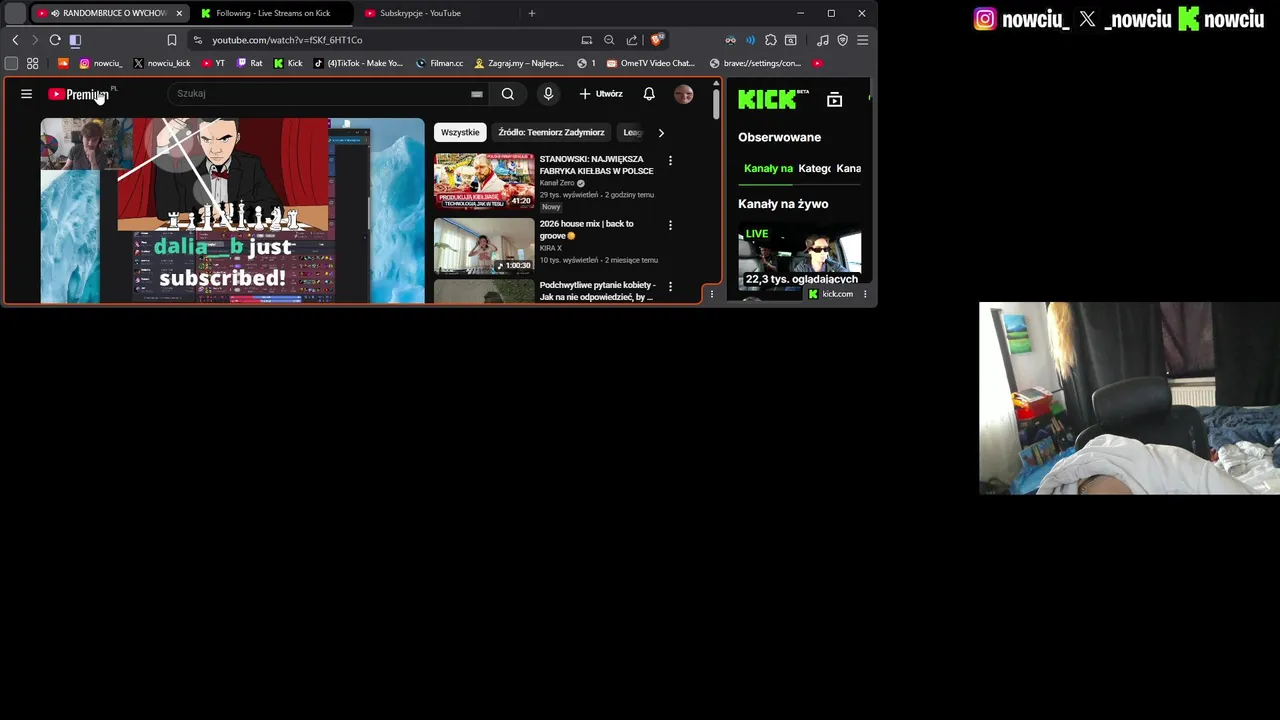Viewport: 1280px width, 720px height.
Task: Bookmark this page via bookmark icon
Action: coord(172,40)
